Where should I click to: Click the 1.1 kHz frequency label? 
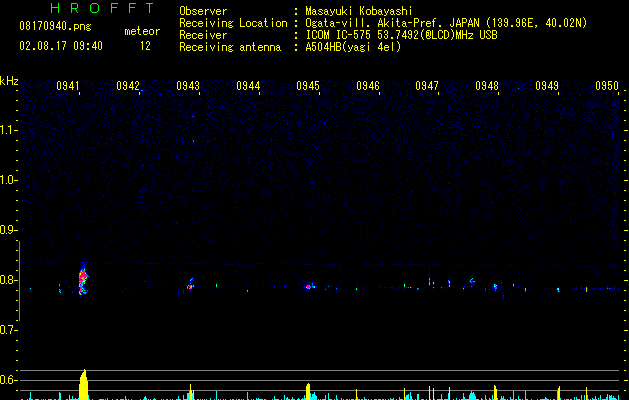point(8,130)
